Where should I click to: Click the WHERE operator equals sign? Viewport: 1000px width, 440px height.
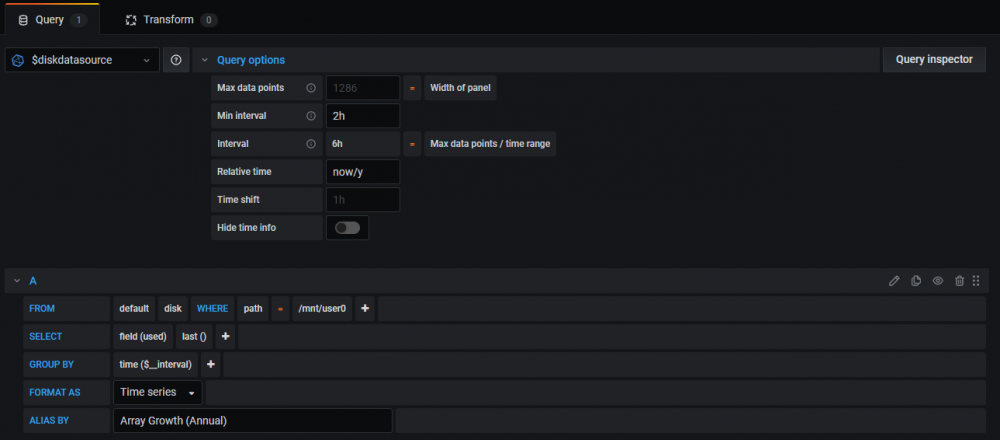point(280,309)
